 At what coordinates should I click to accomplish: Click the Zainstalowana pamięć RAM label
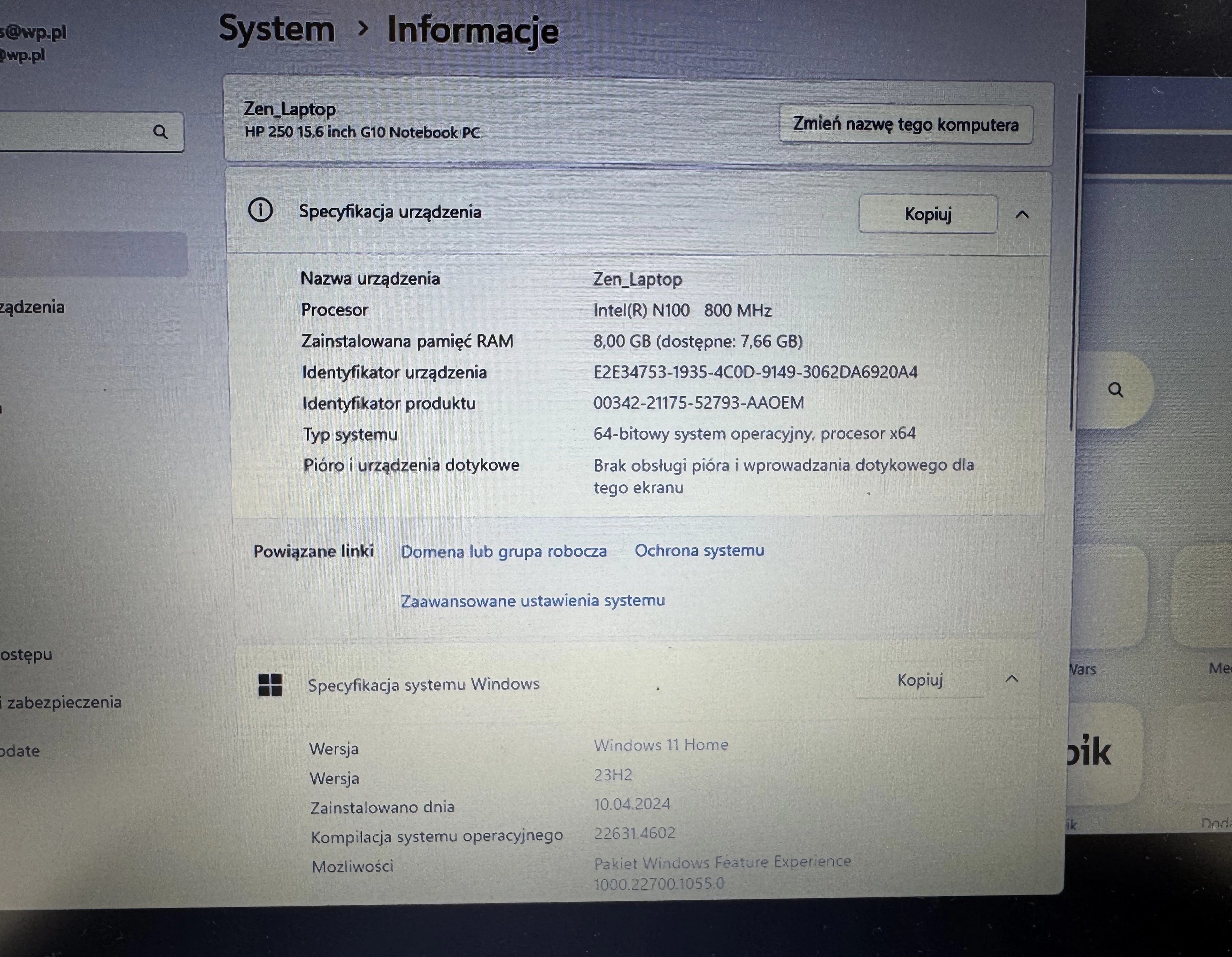coord(407,341)
